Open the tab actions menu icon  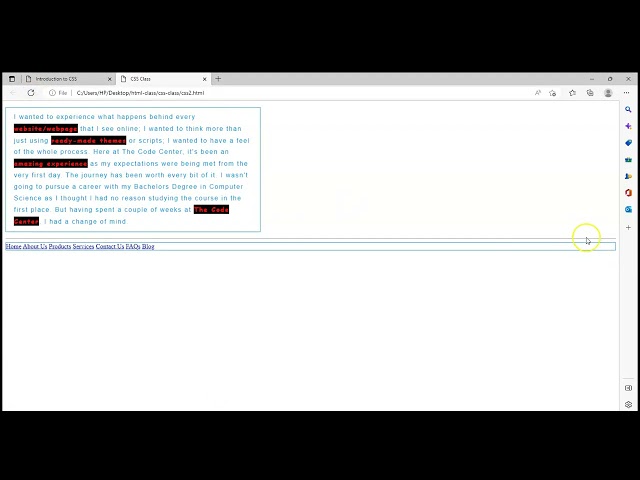click(12, 79)
